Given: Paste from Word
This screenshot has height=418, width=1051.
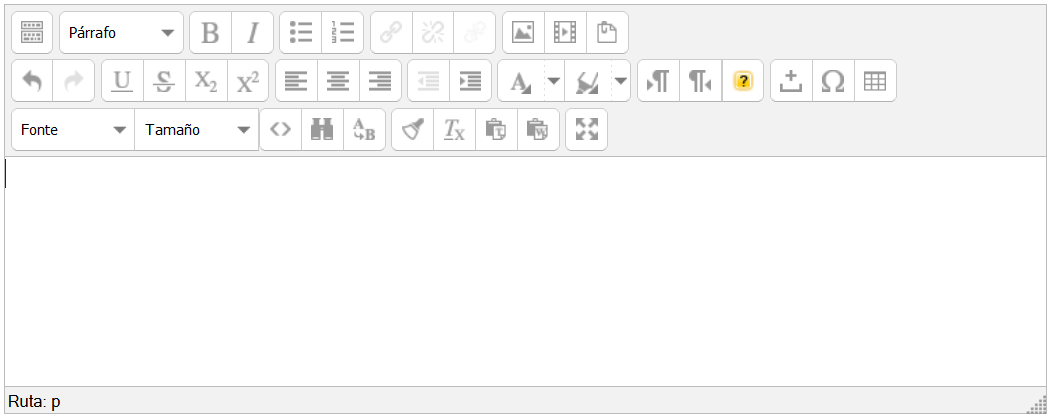Looking at the screenshot, I should (x=538, y=130).
